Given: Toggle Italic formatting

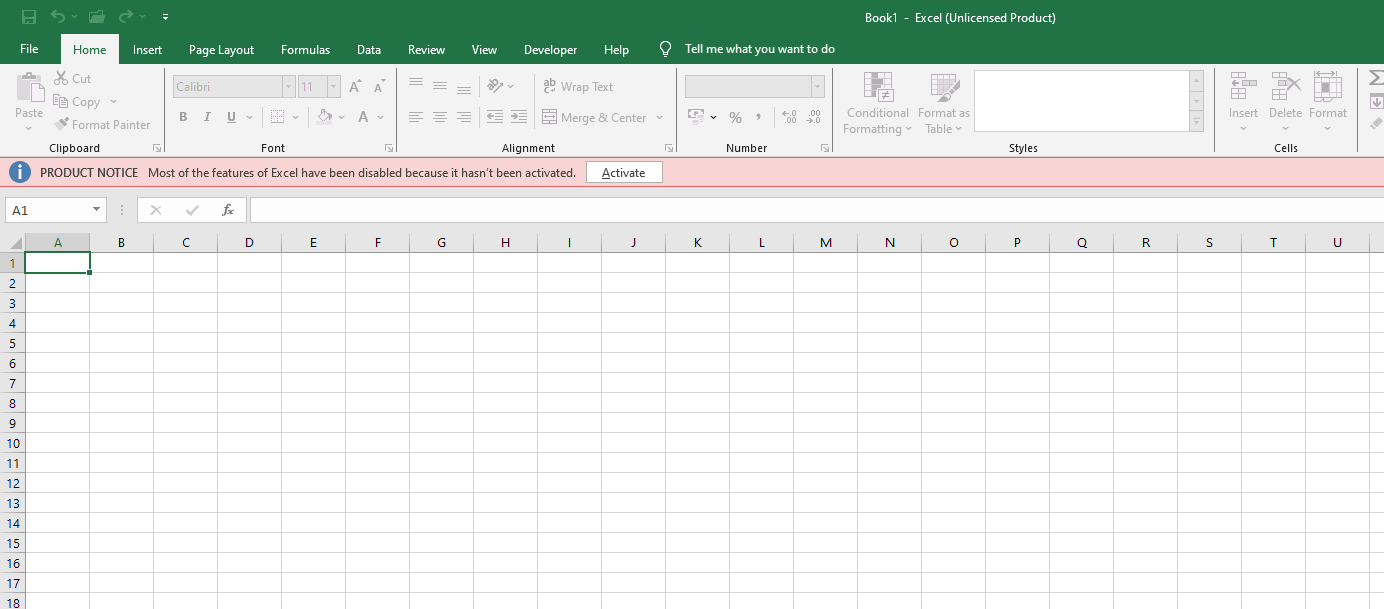Looking at the screenshot, I should (x=207, y=117).
